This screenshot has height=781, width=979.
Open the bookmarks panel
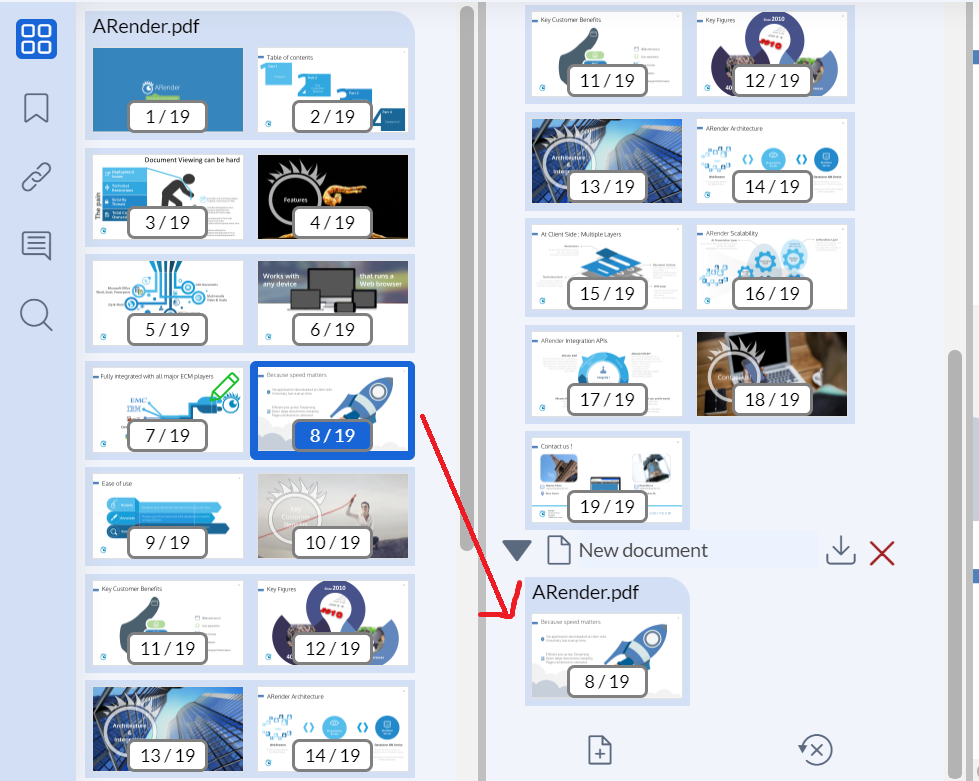36,108
